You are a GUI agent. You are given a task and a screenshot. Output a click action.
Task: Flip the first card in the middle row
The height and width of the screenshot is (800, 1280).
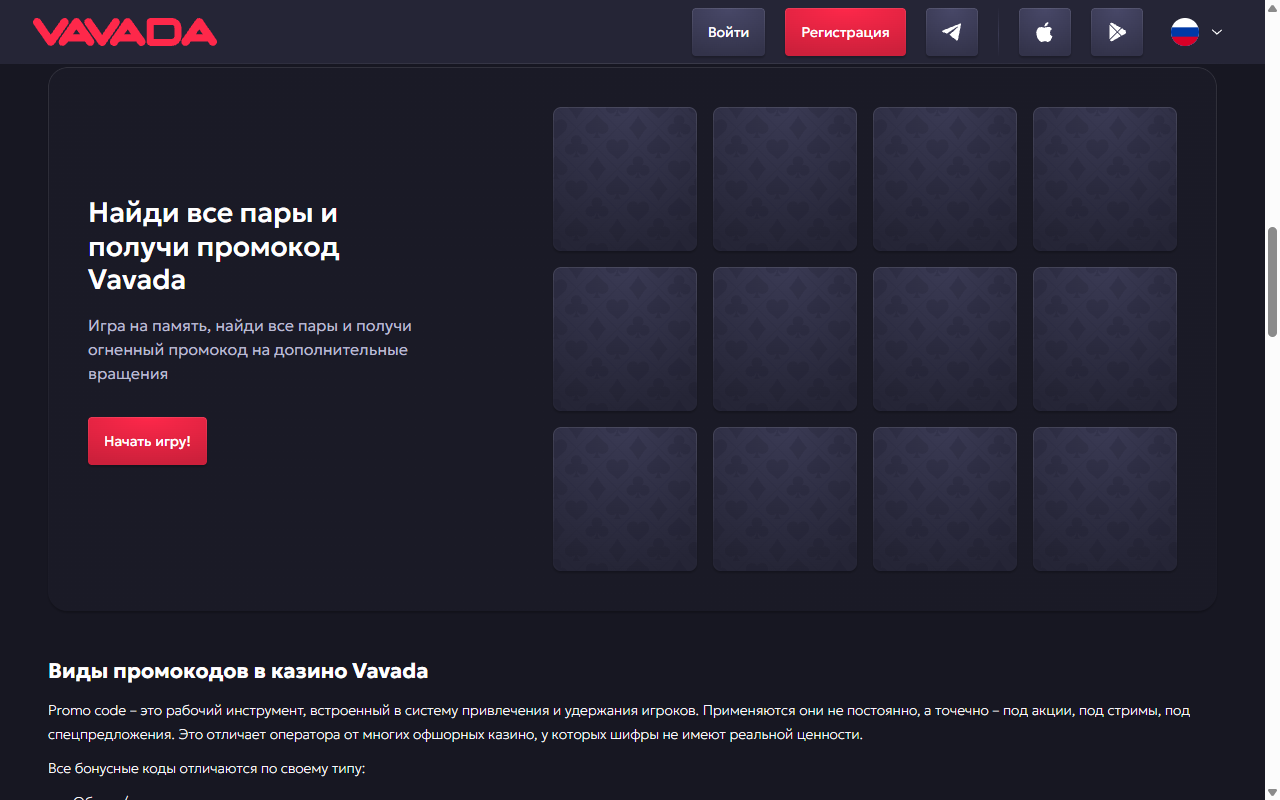[625, 339]
